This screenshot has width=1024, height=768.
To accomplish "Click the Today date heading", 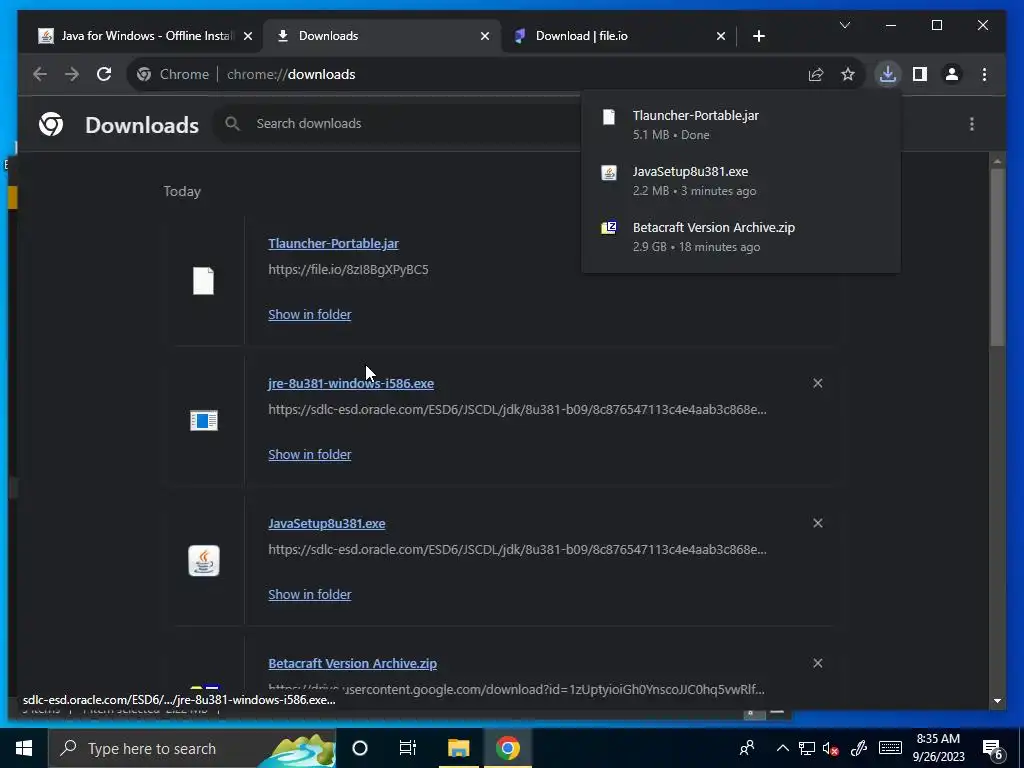I will click(182, 191).
